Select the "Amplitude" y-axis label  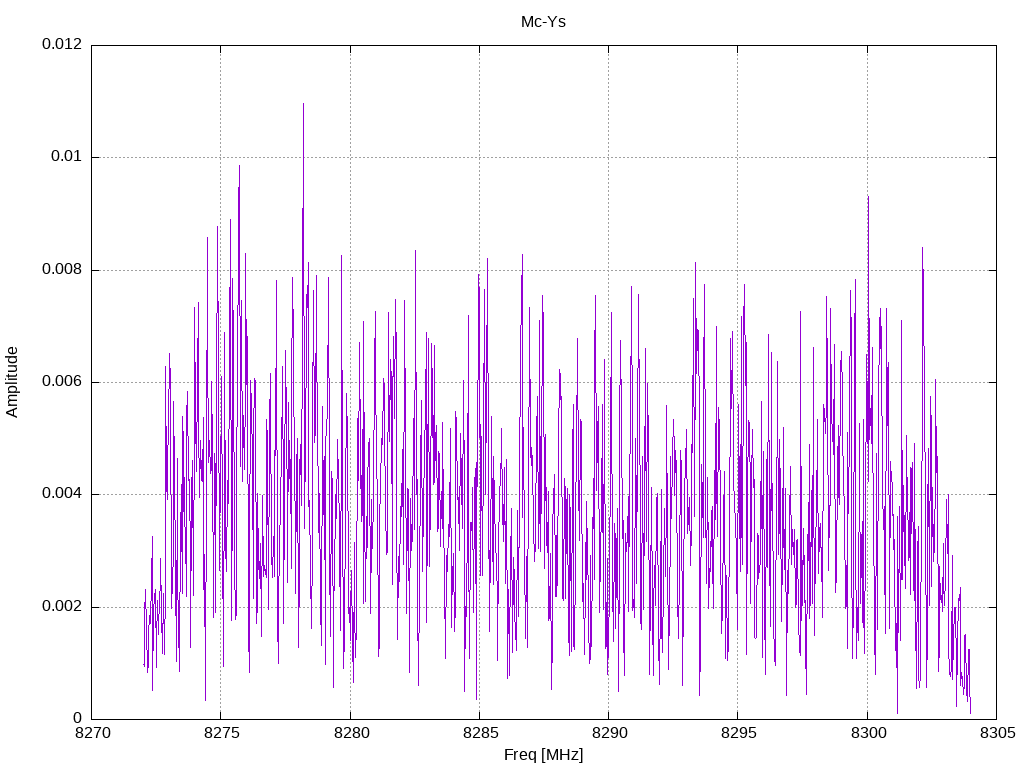12,382
